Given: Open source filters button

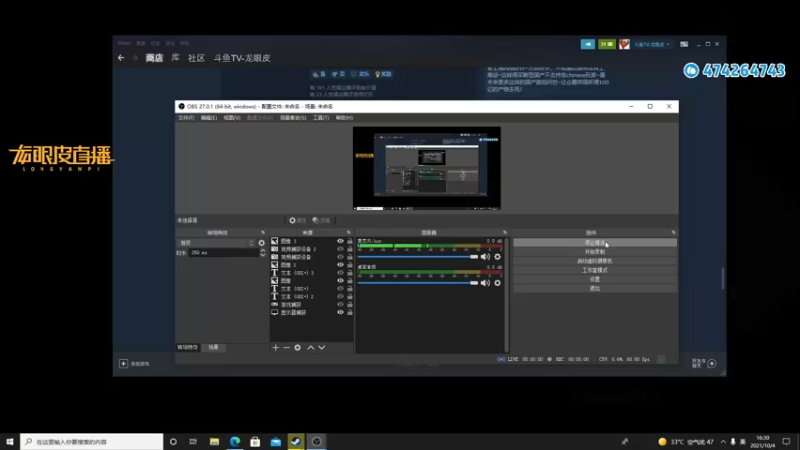Looking at the screenshot, I should [x=321, y=220].
